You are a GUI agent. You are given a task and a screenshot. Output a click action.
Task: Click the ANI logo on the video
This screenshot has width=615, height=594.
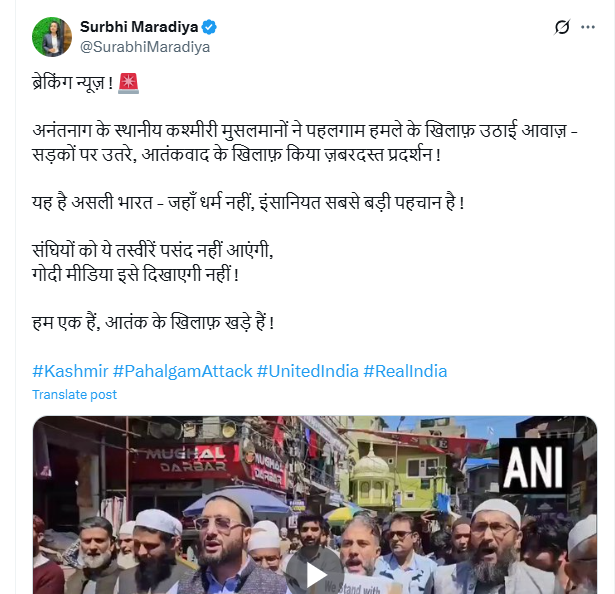click(533, 466)
